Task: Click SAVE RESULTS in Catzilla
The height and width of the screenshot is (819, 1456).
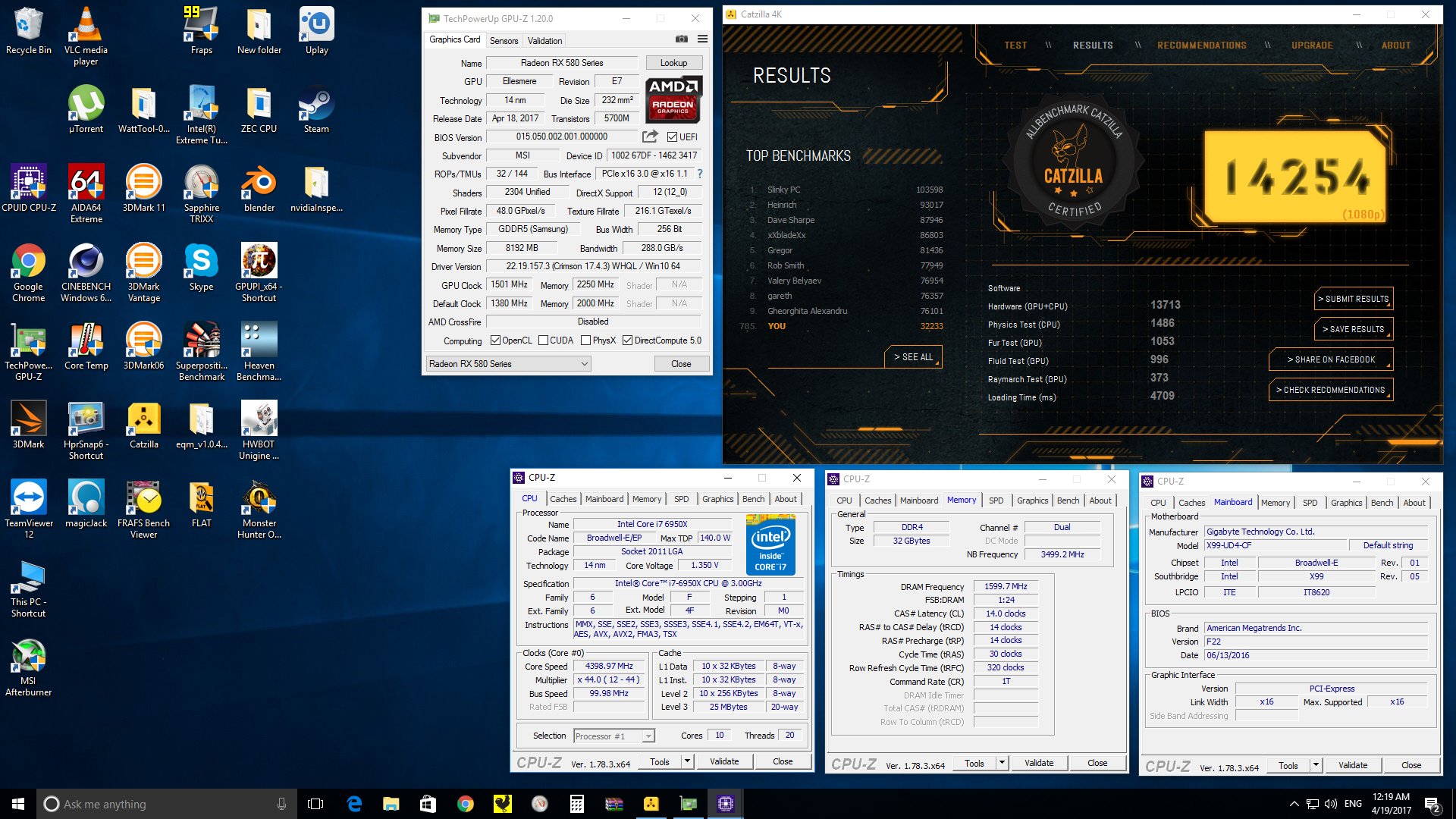Action: [1354, 329]
